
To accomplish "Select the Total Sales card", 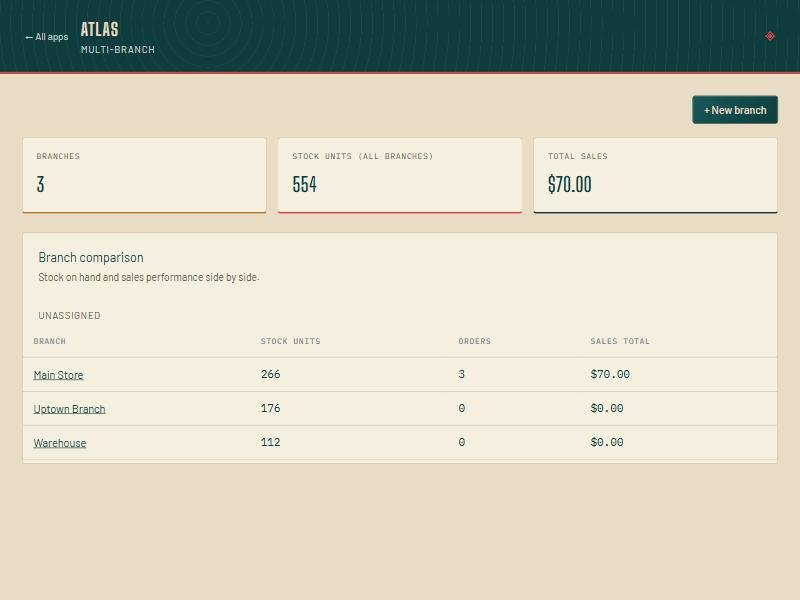I will click(x=656, y=175).
